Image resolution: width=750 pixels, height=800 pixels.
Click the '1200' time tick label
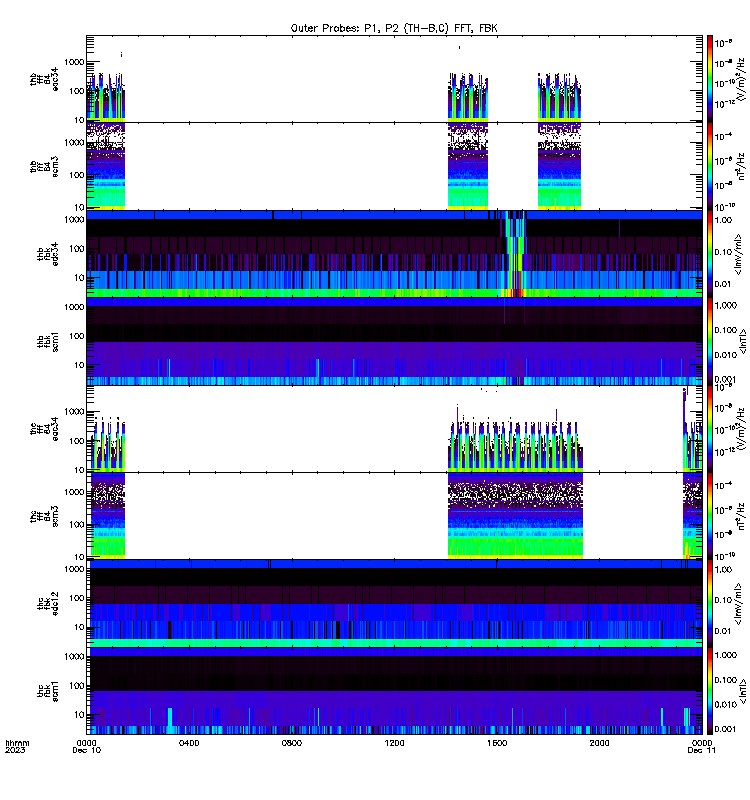coord(394,743)
